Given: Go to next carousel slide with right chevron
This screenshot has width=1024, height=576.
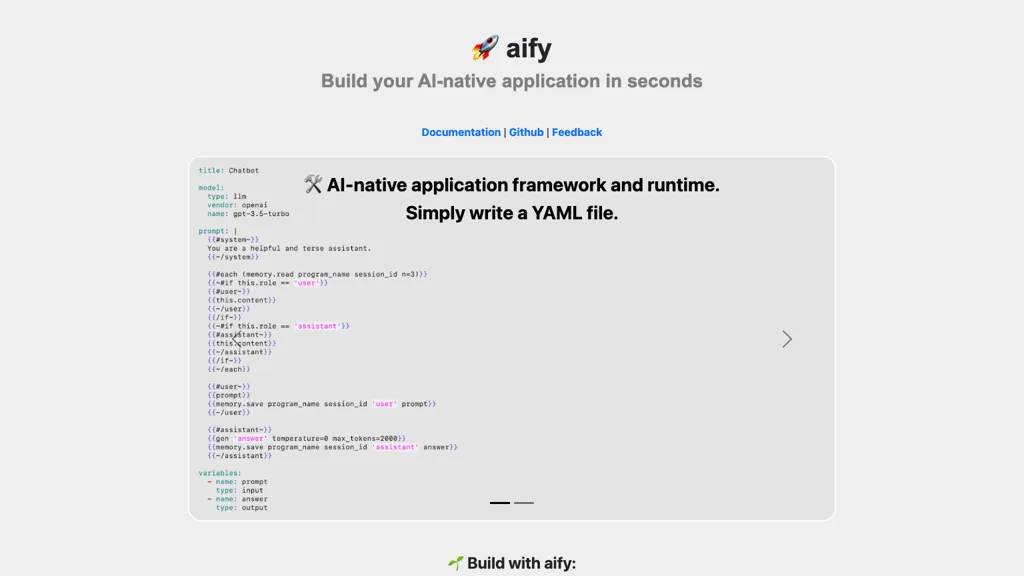Looking at the screenshot, I should [787, 339].
